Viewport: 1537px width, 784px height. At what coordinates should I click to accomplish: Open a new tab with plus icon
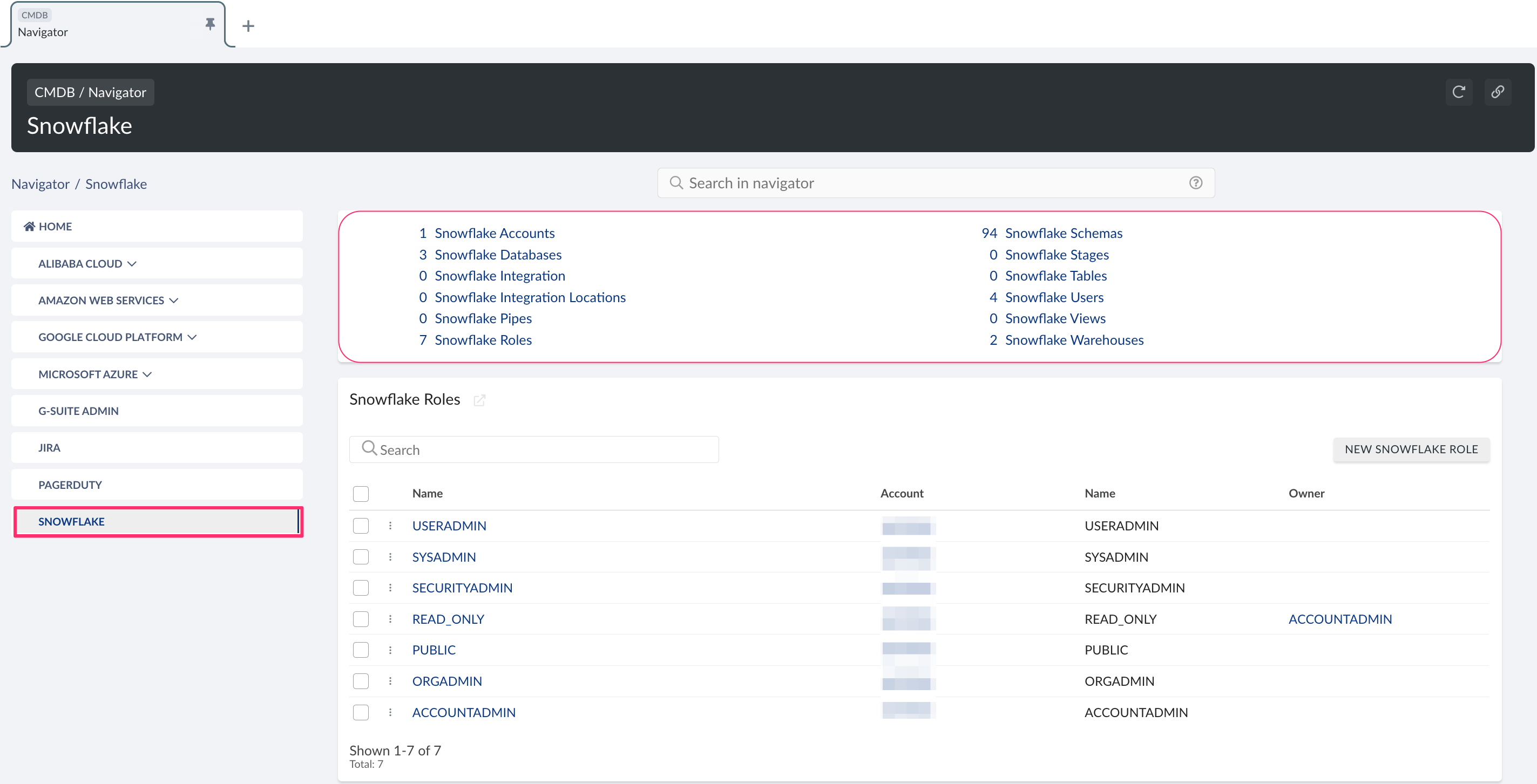click(248, 26)
